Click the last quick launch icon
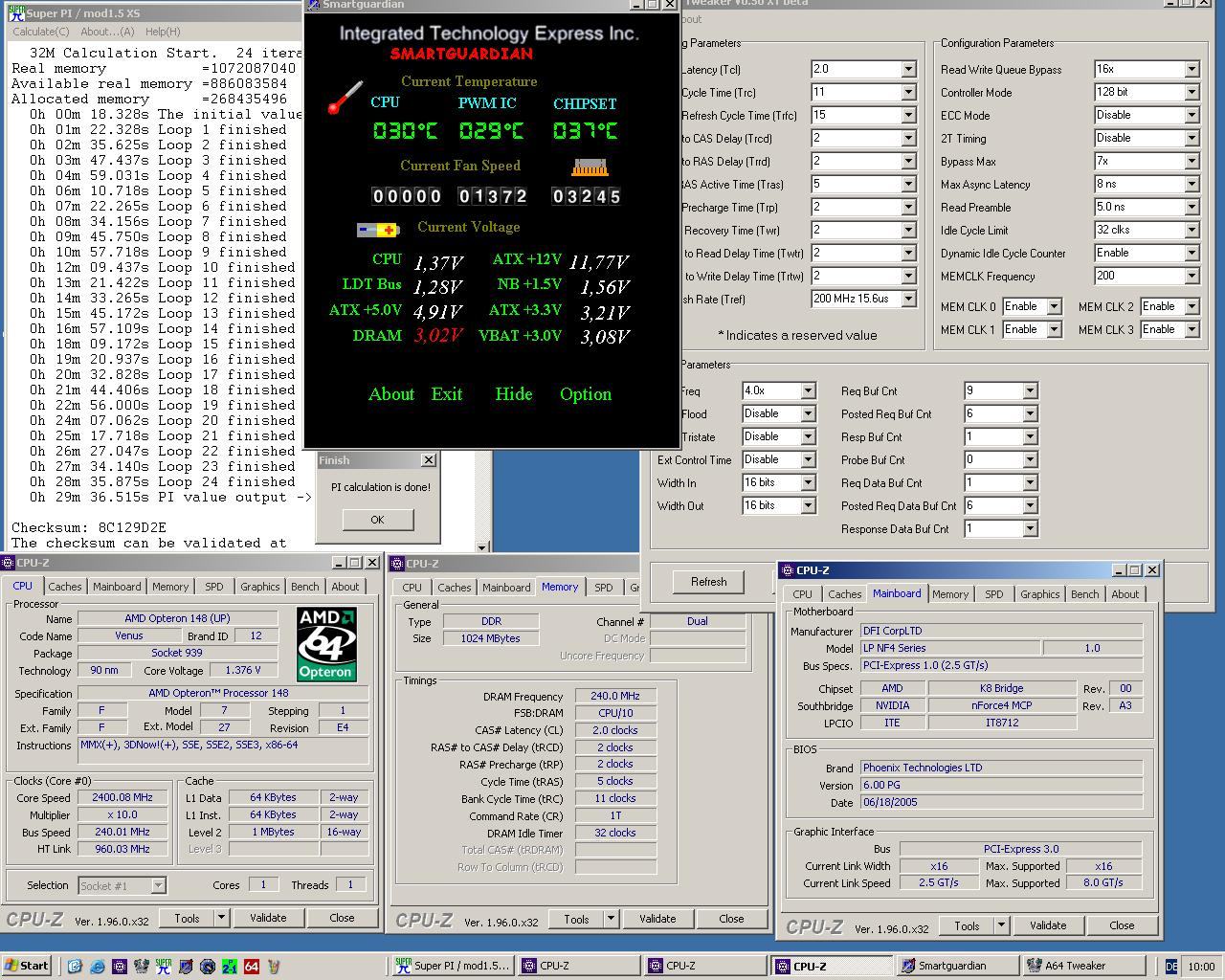The height and width of the screenshot is (980, 1225). pos(274,966)
